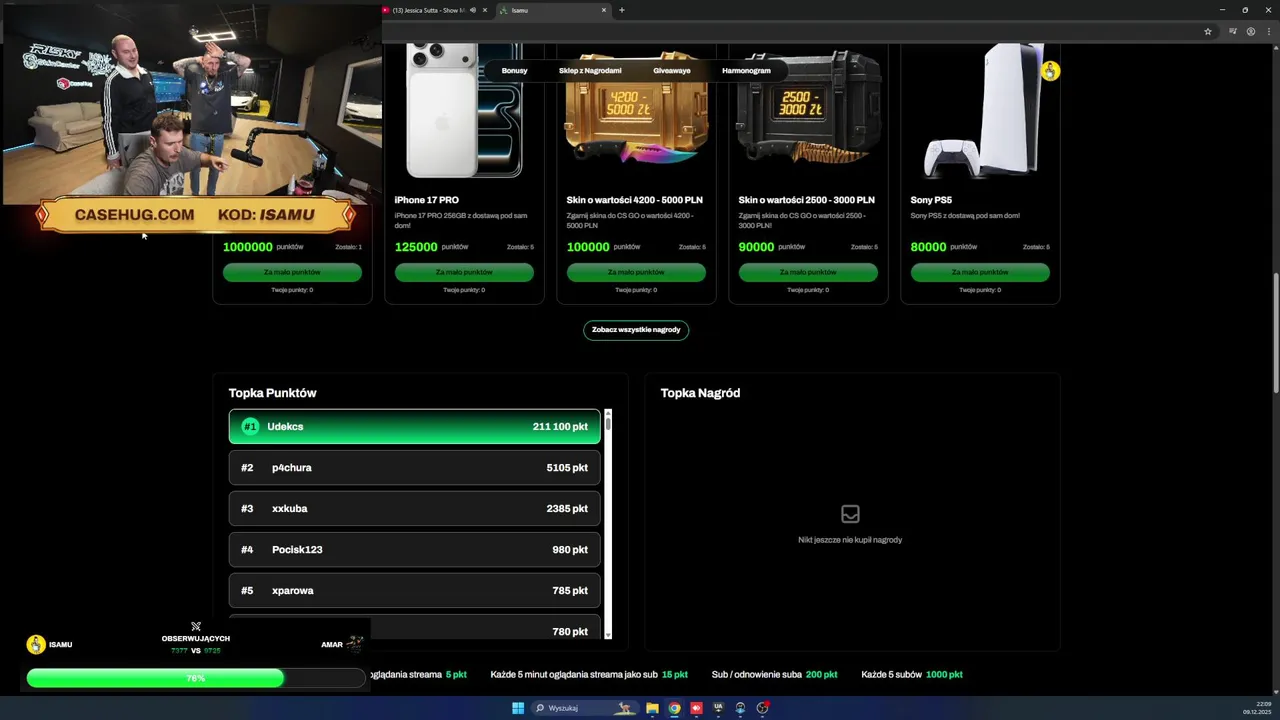Open File Explorer from taskbar
The width and height of the screenshot is (1280, 720).
(652, 708)
